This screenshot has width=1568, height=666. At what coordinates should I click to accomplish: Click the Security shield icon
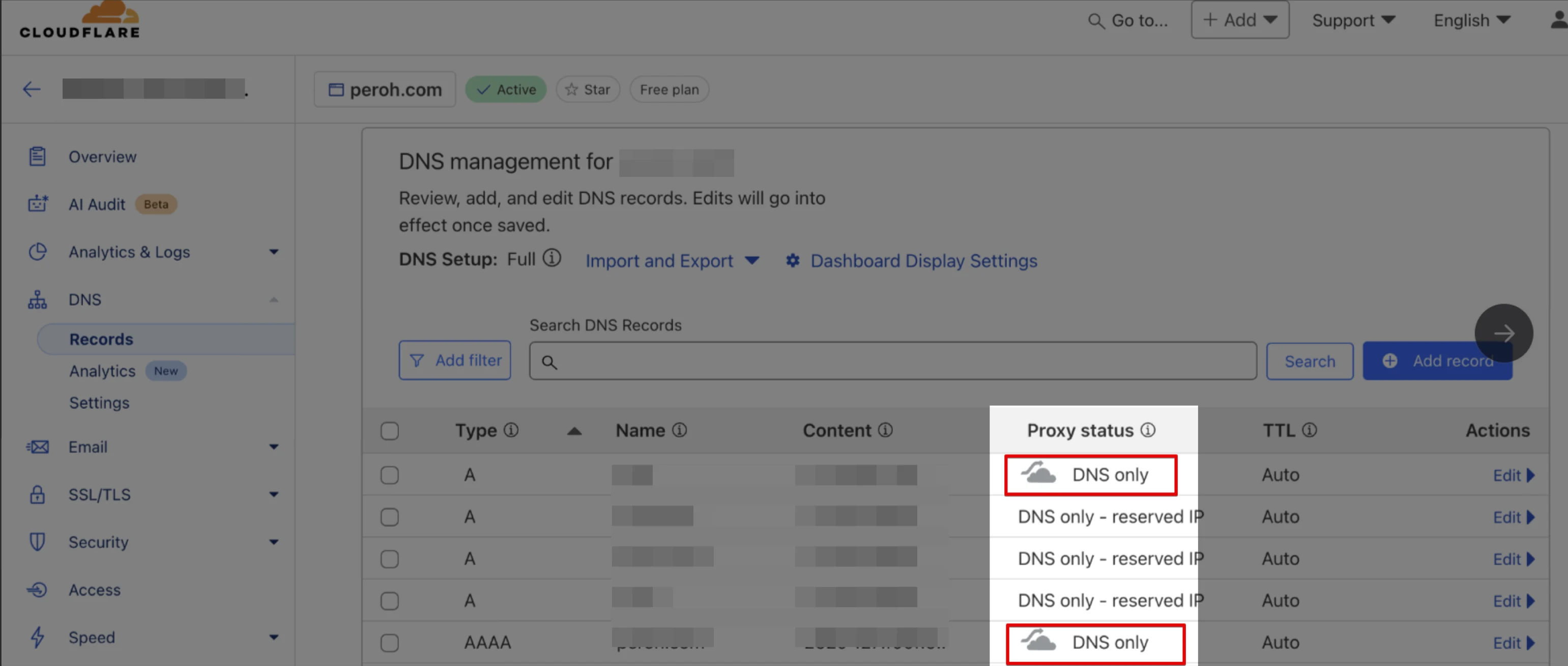(37, 542)
